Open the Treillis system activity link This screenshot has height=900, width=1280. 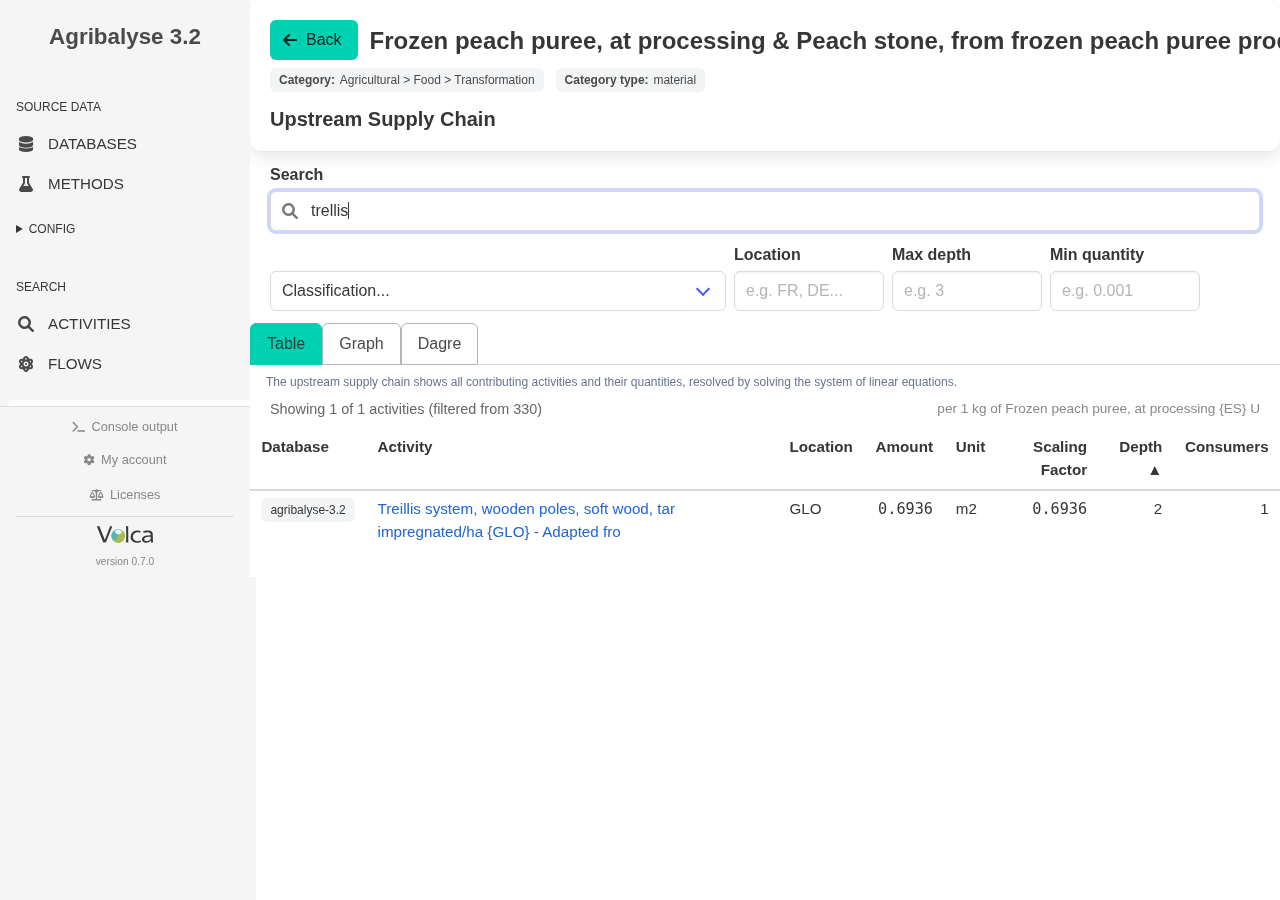(x=526, y=520)
